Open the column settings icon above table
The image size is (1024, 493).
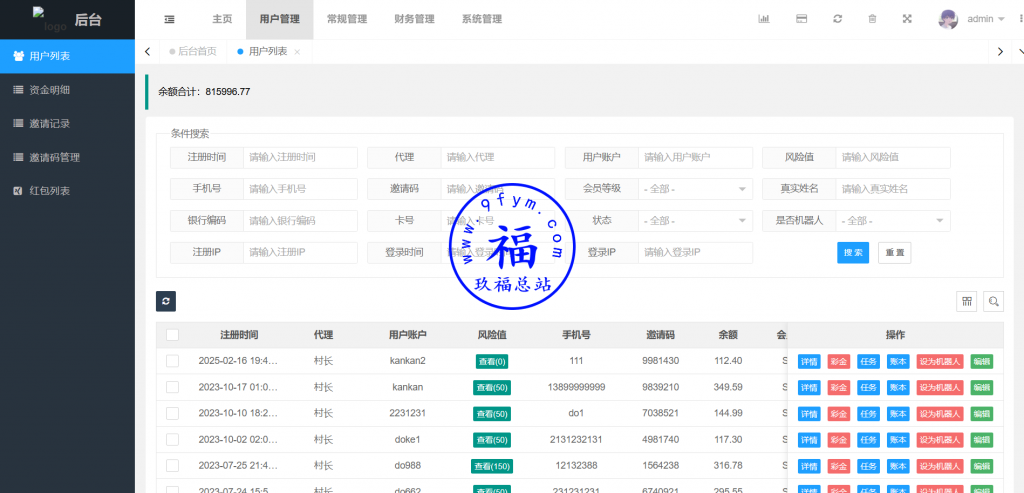[966, 301]
